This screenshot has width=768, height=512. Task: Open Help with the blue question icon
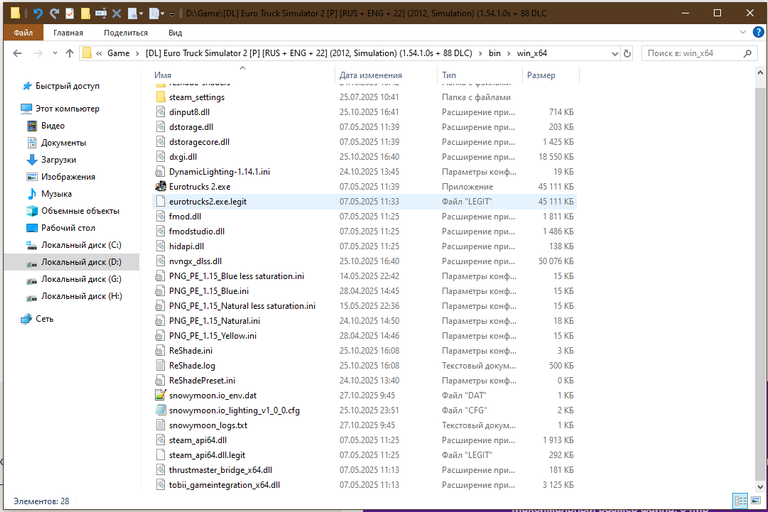(758, 32)
